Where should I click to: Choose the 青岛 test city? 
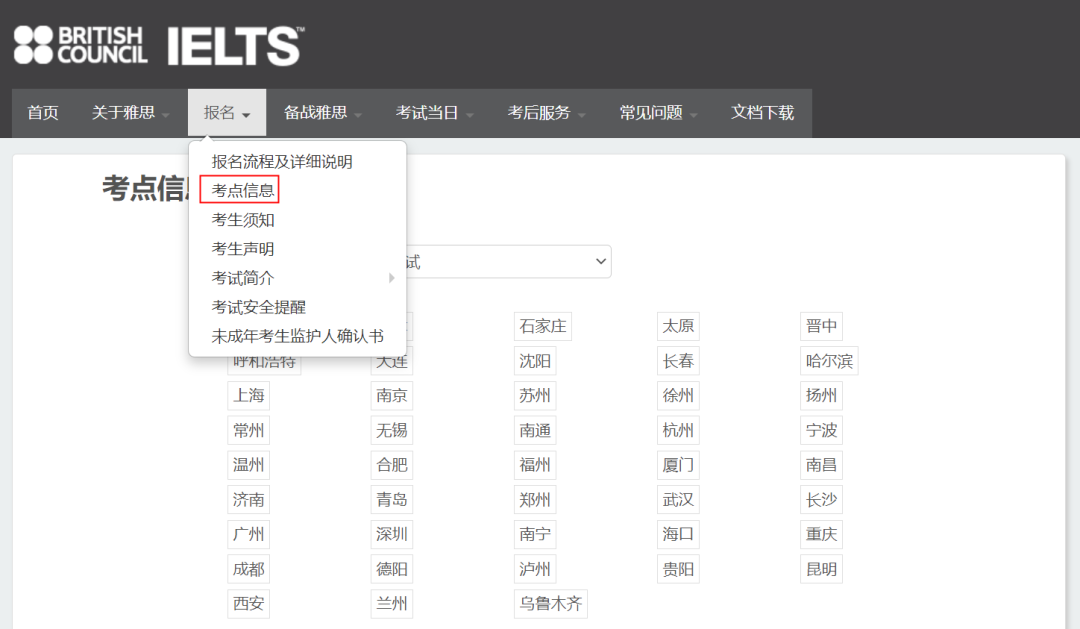[392, 499]
